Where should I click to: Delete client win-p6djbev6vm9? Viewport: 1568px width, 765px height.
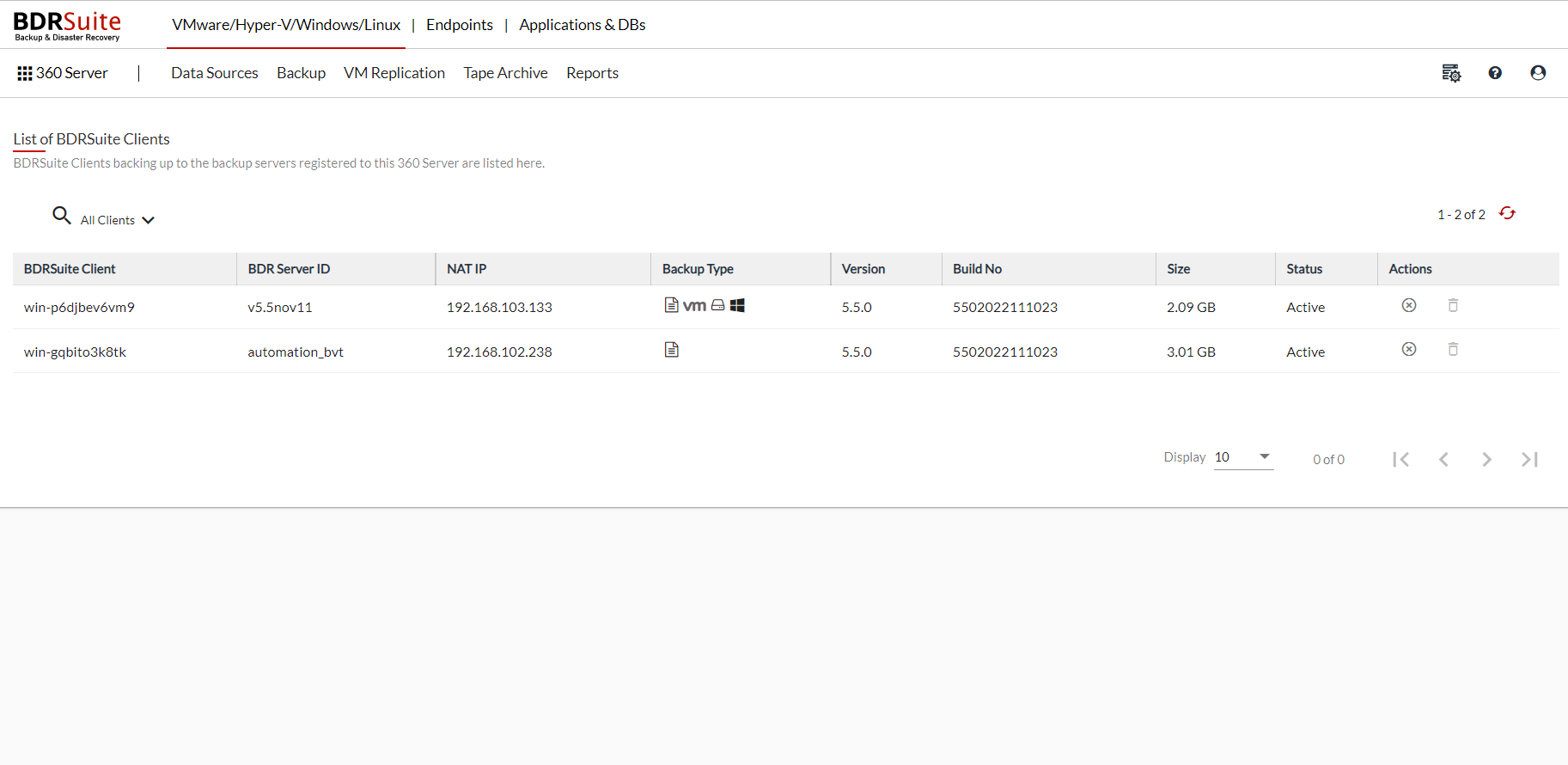[x=1453, y=305]
